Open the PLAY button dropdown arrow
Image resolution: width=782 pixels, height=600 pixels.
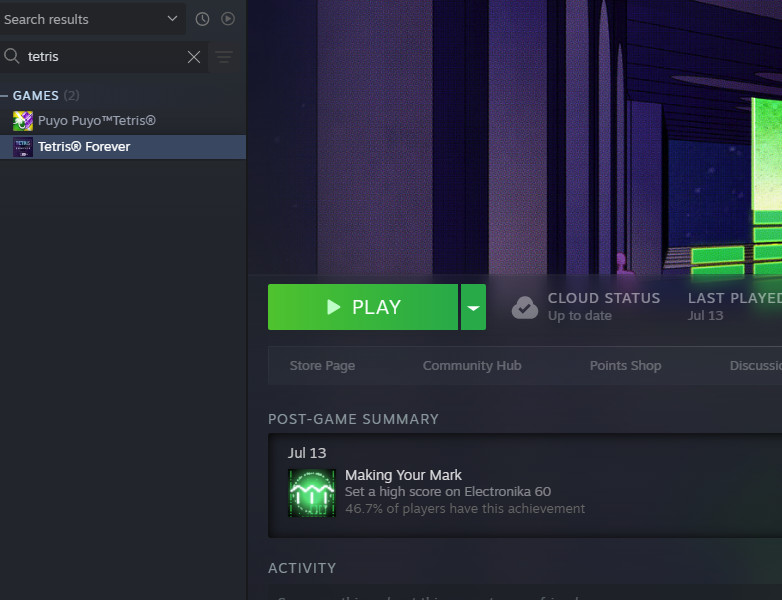pos(473,307)
